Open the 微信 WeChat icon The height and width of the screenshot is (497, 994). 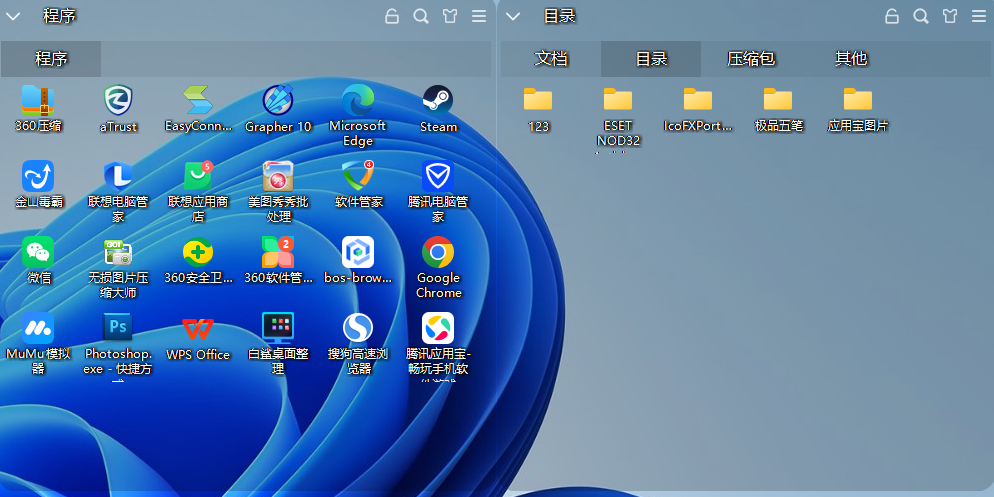point(38,252)
